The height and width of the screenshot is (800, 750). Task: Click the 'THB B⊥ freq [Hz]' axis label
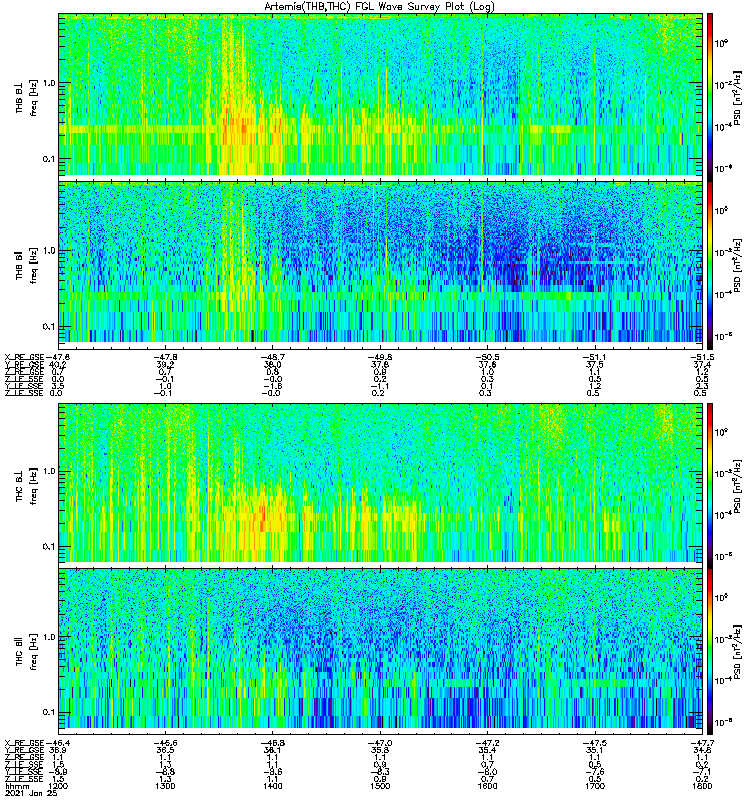[26, 98]
